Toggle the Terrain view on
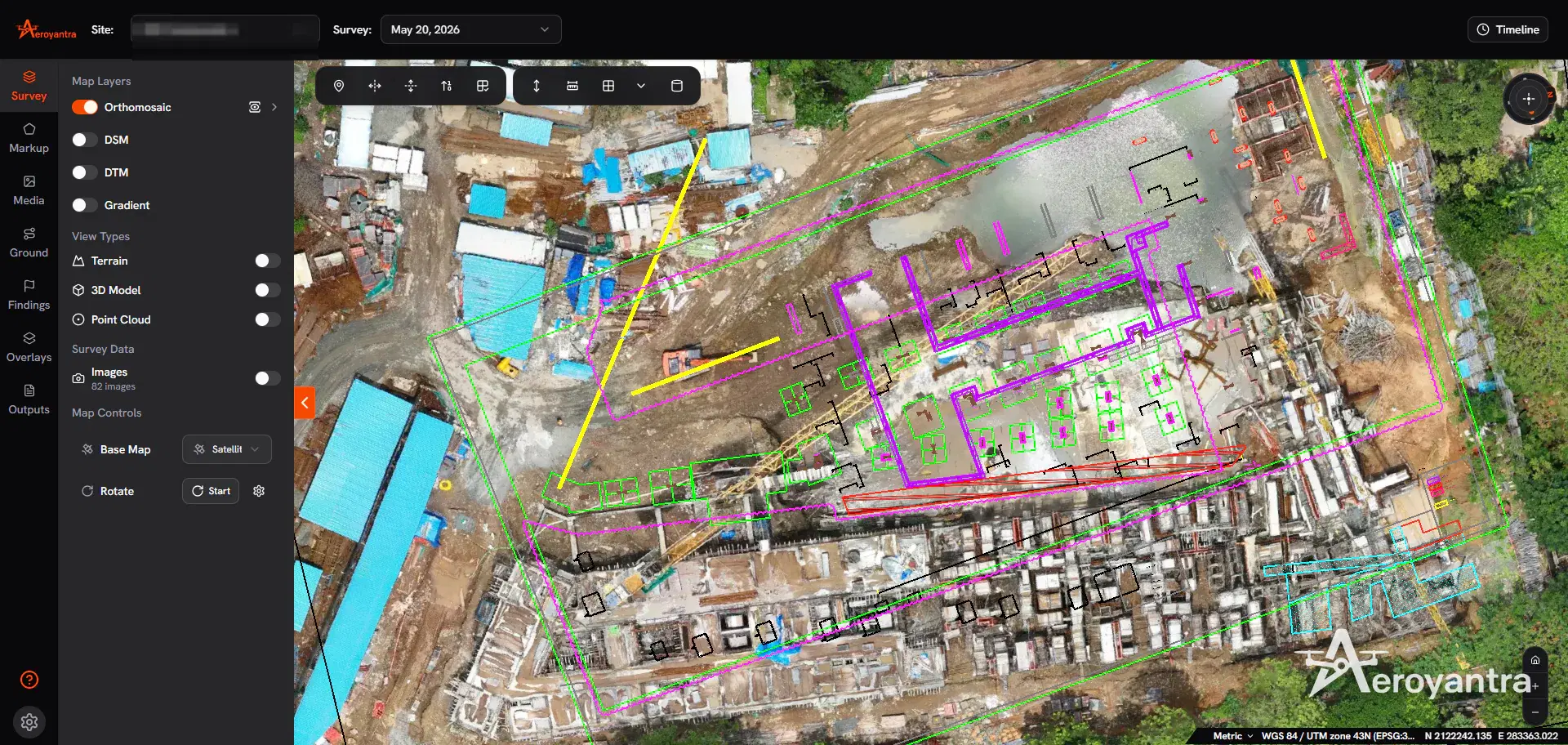Image resolution: width=1568 pixels, height=745 pixels. 268,261
